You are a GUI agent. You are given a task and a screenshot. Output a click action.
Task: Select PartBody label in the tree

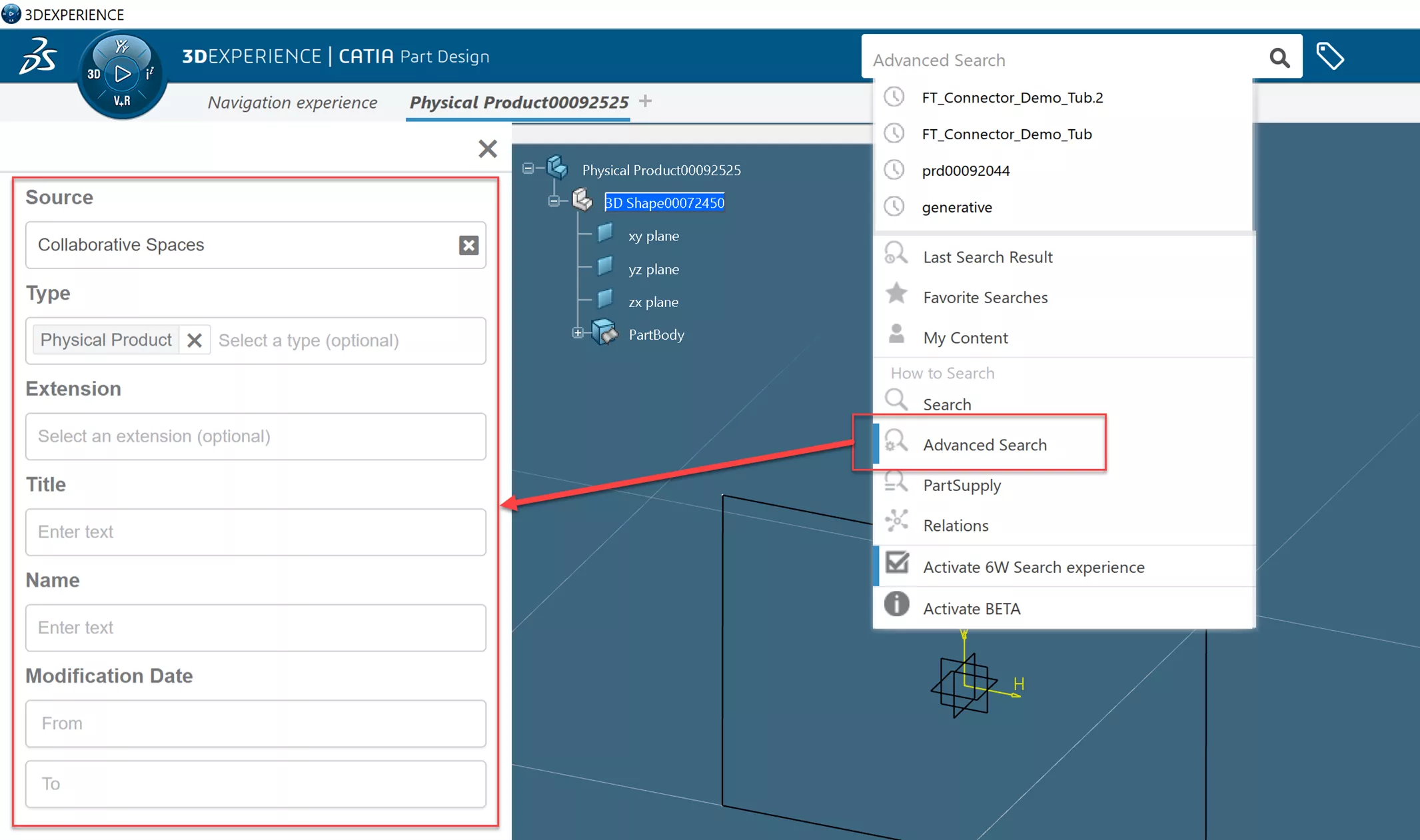656,334
